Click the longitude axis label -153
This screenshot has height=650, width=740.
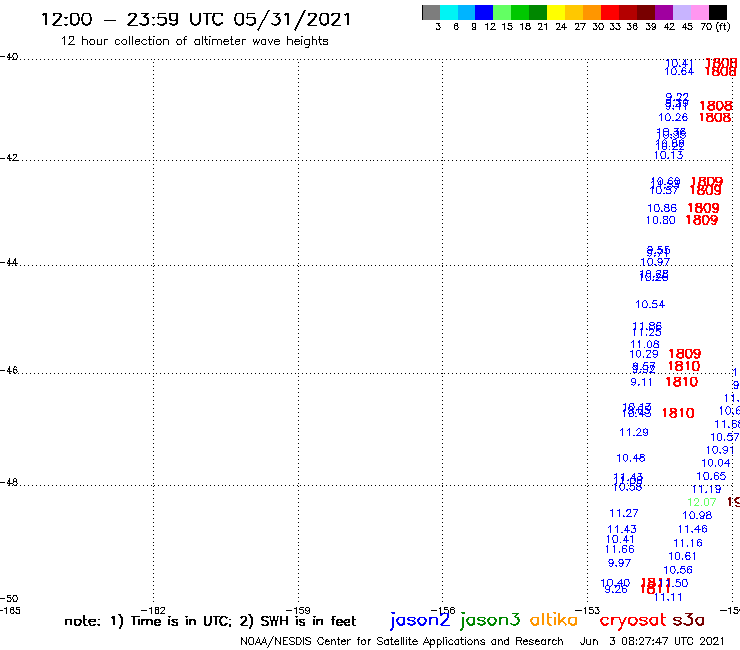(x=588, y=610)
